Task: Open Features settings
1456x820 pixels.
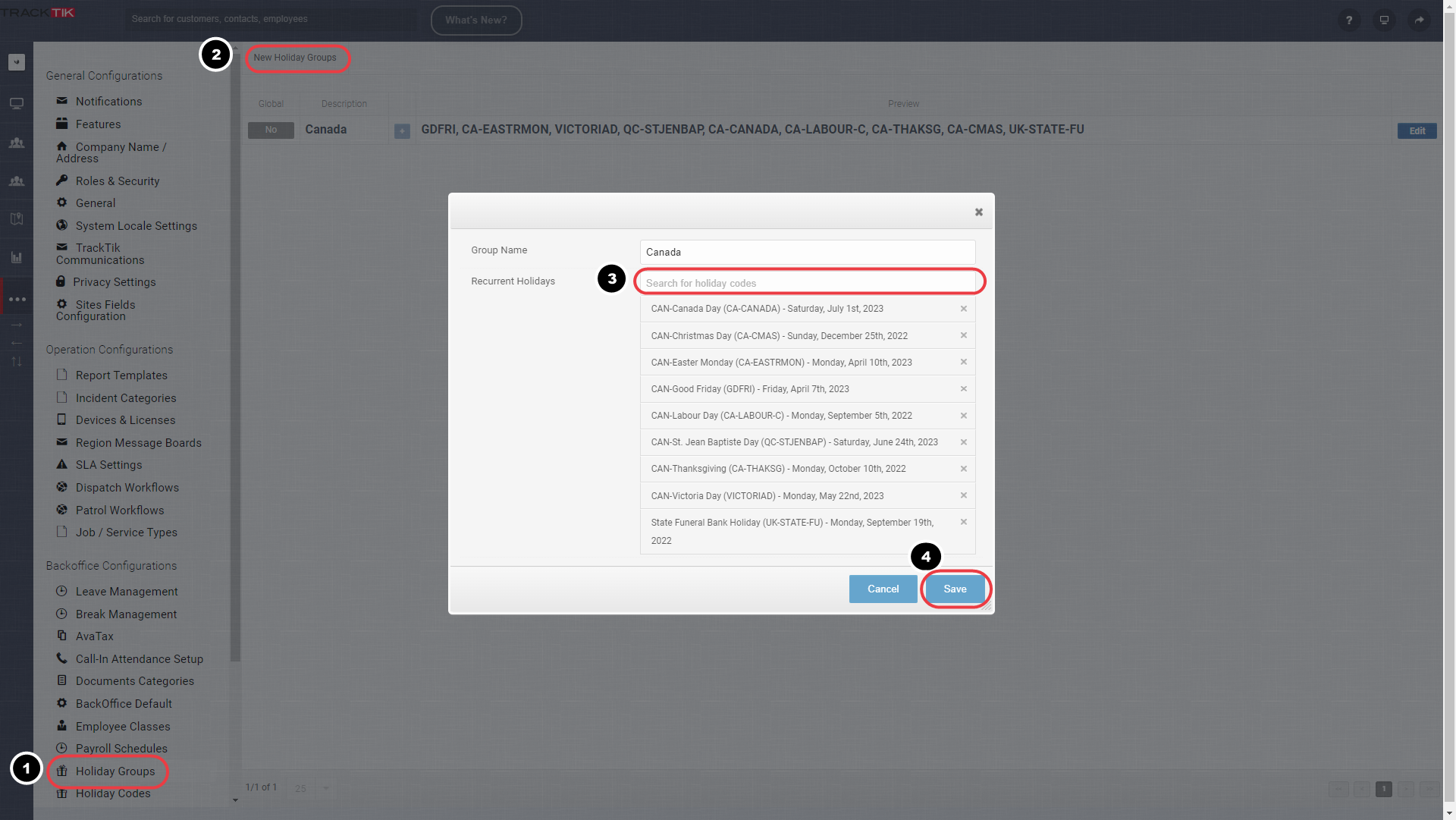Action: point(98,124)
